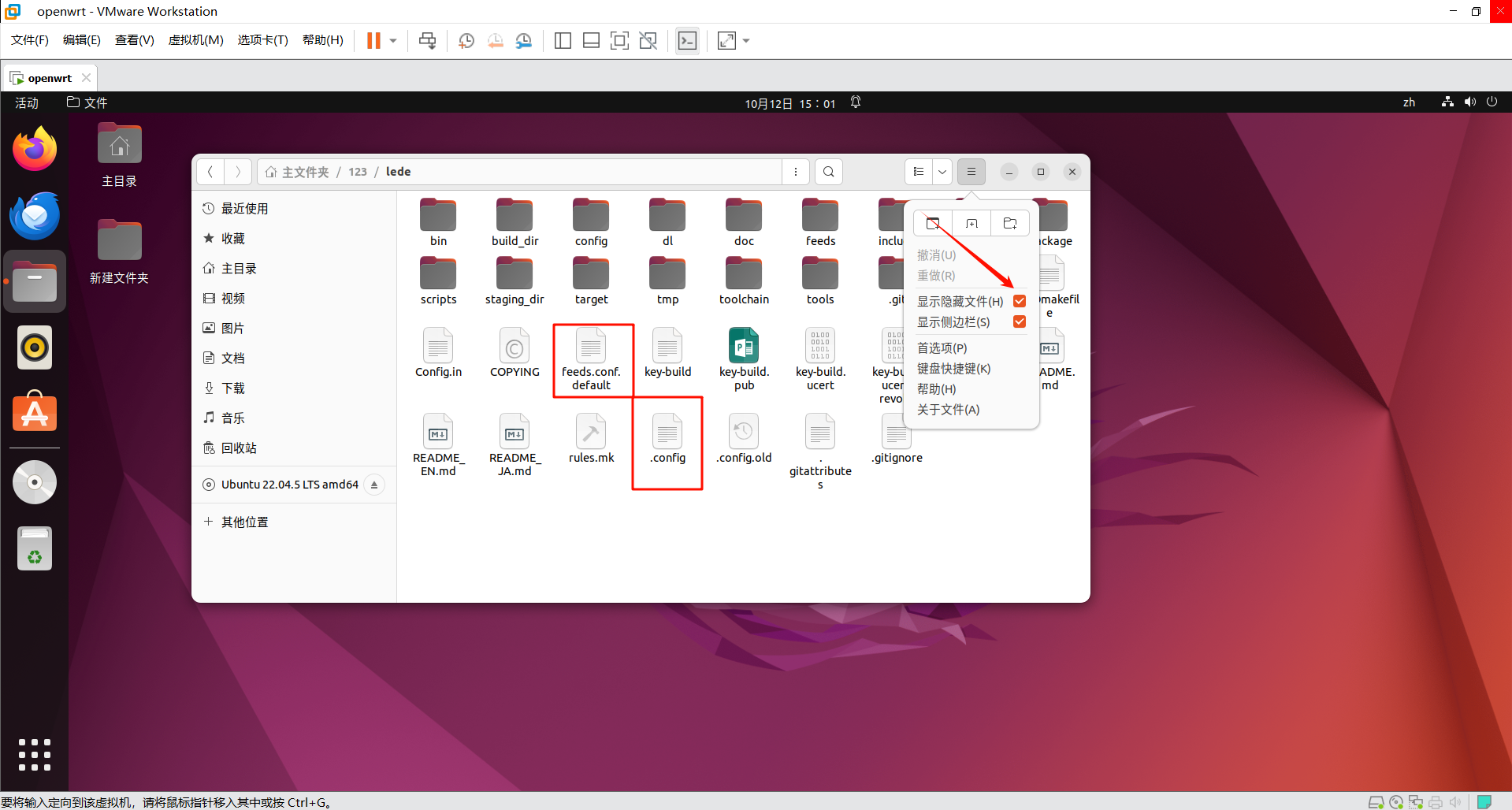Toggle the Show Sidebar checkbox
The width and height of the screenshot is (1512, 810).
tap(1019, 321)
